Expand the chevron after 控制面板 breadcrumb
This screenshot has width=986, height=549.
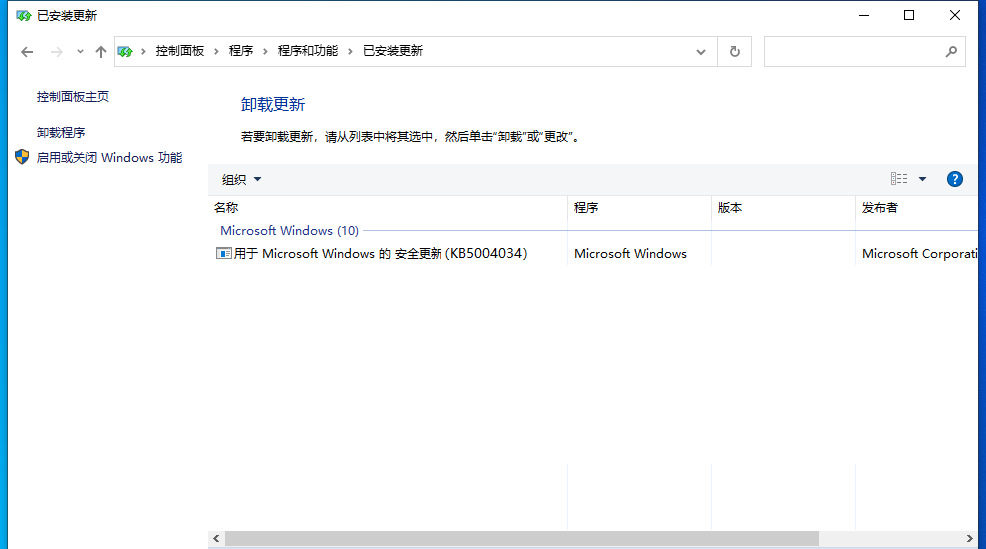[216, 52]
